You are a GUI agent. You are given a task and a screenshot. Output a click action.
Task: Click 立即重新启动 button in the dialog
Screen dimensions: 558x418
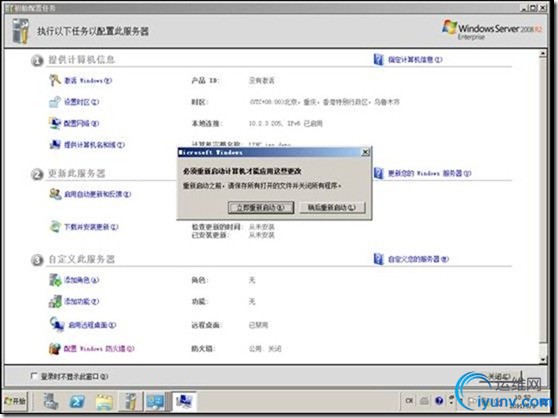pyautogui.click(x=261, y=207)
